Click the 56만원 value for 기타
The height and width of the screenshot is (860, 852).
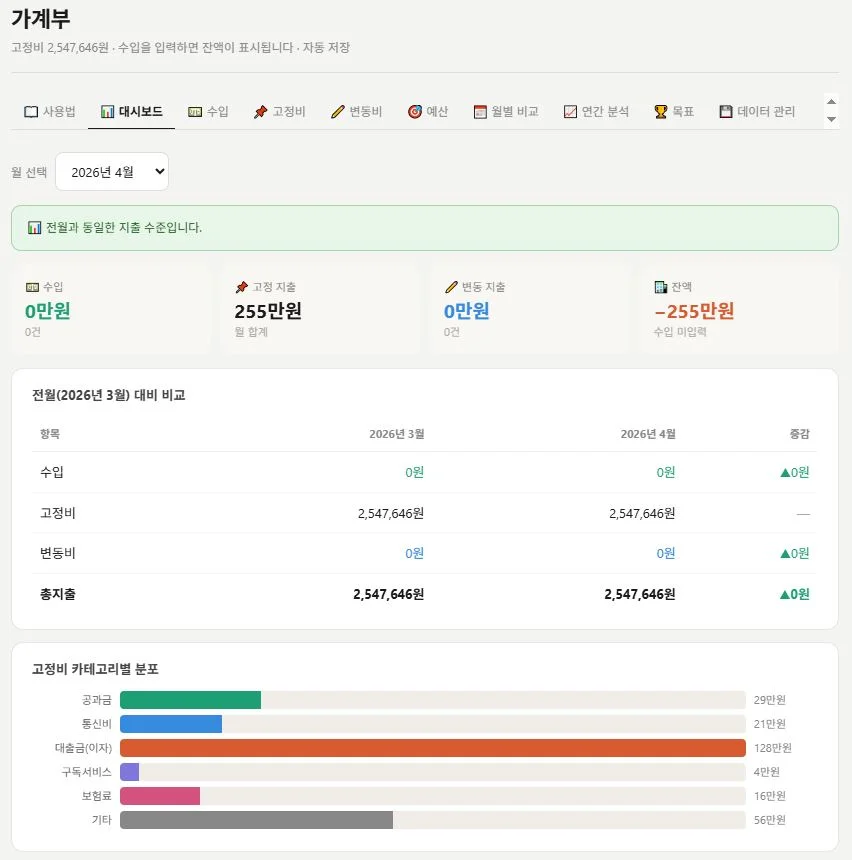click(770, 820)
